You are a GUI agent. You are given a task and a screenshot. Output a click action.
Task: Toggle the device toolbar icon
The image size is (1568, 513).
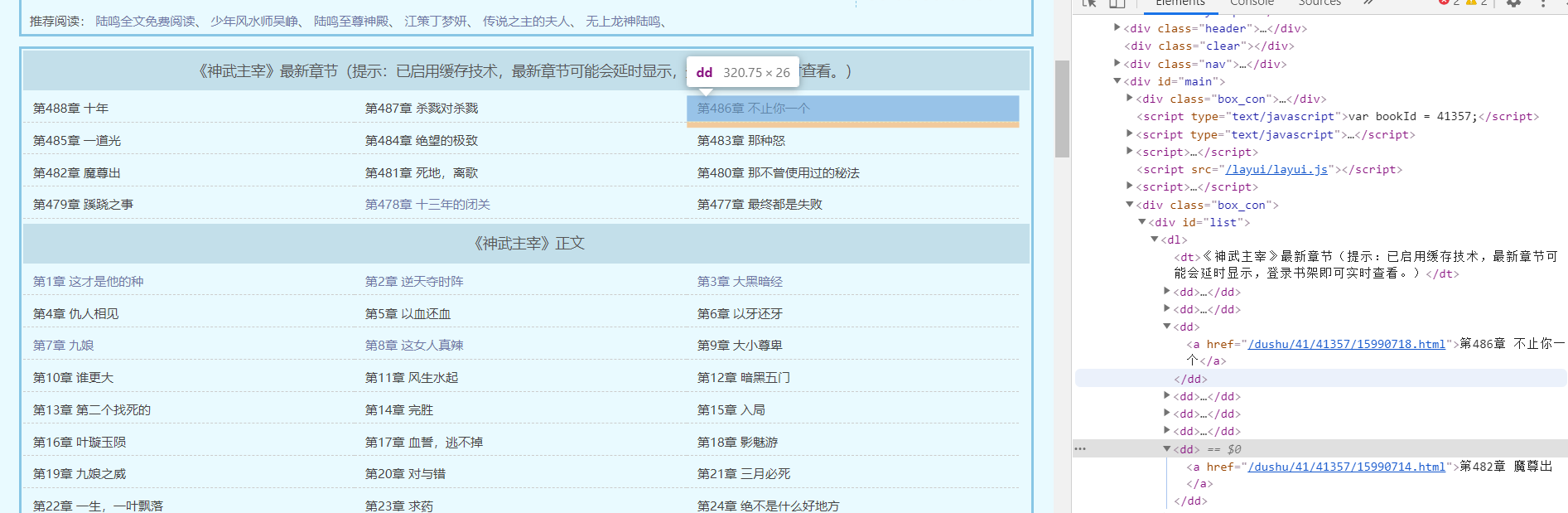[1117, 3]
